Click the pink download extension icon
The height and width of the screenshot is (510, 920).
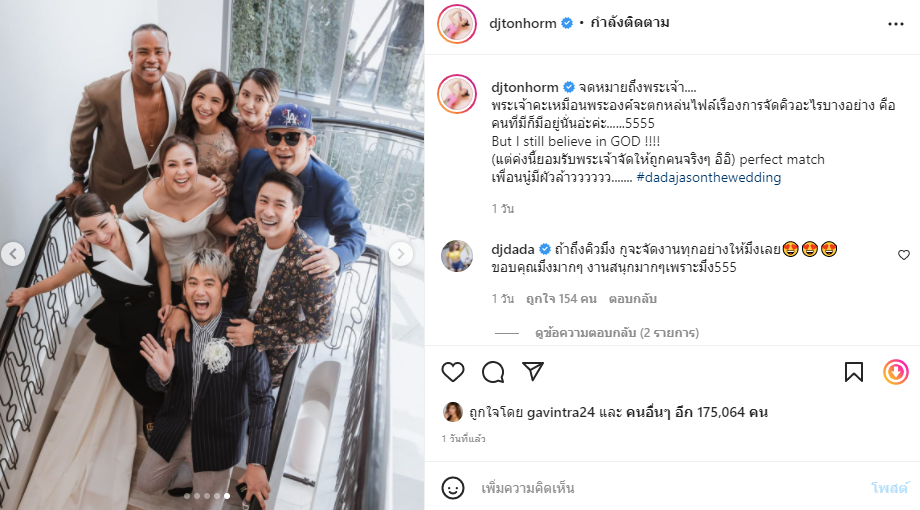coord(896,372)
